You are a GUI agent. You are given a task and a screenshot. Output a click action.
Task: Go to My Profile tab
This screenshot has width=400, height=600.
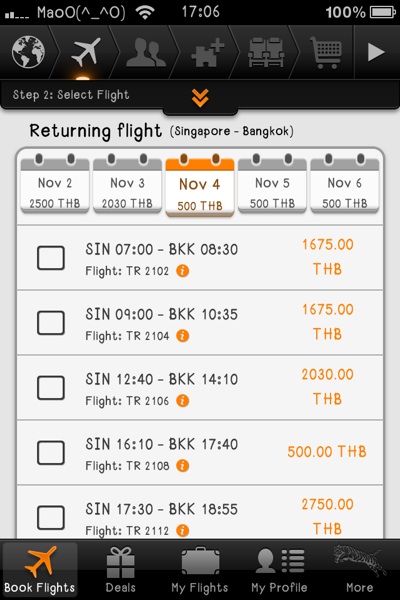279,570
